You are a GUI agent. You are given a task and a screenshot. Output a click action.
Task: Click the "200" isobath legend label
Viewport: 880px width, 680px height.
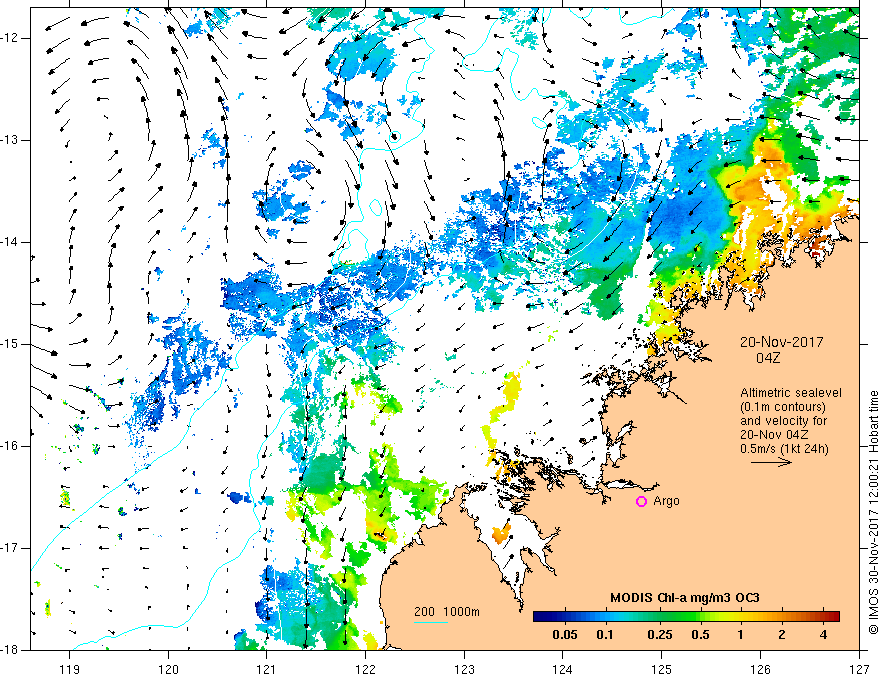pos(424,612)
